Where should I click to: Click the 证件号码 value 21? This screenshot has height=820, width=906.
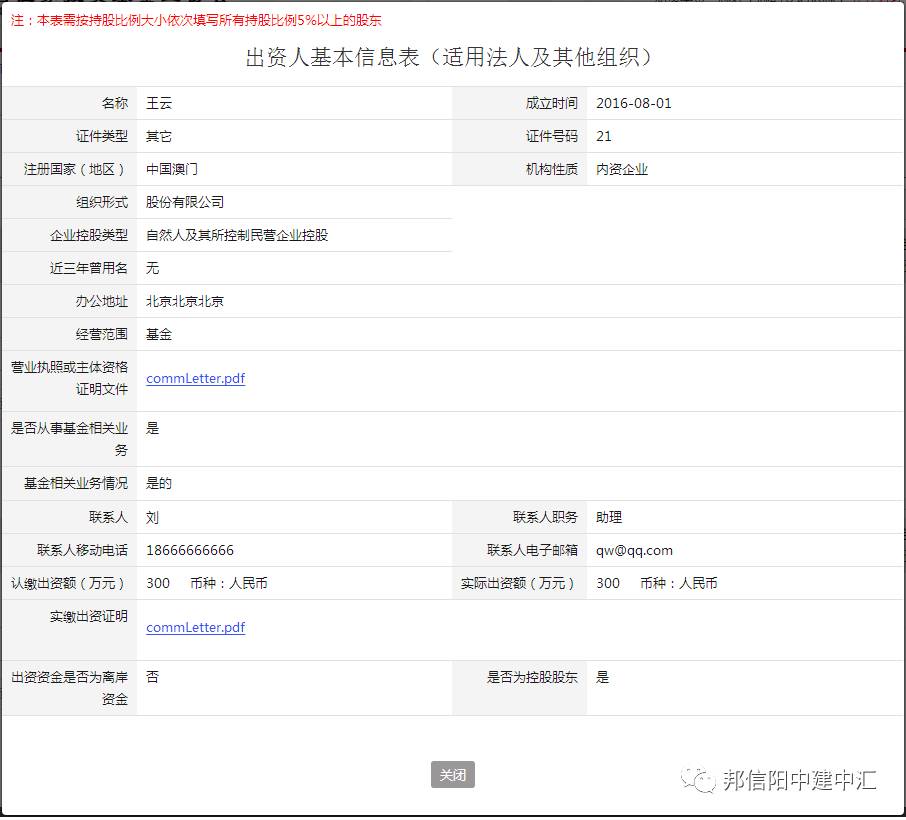click(604, 136)
